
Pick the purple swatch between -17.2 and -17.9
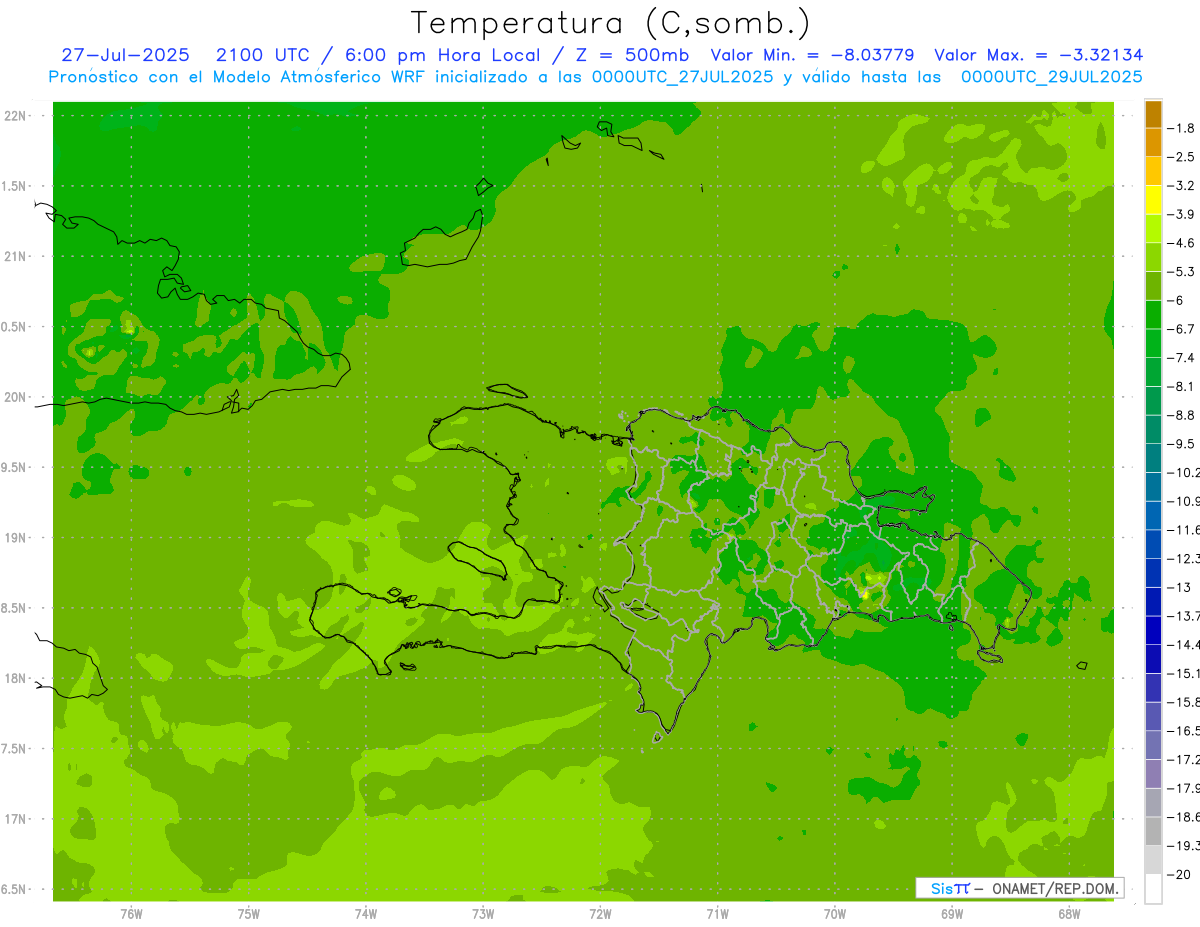1153,773
